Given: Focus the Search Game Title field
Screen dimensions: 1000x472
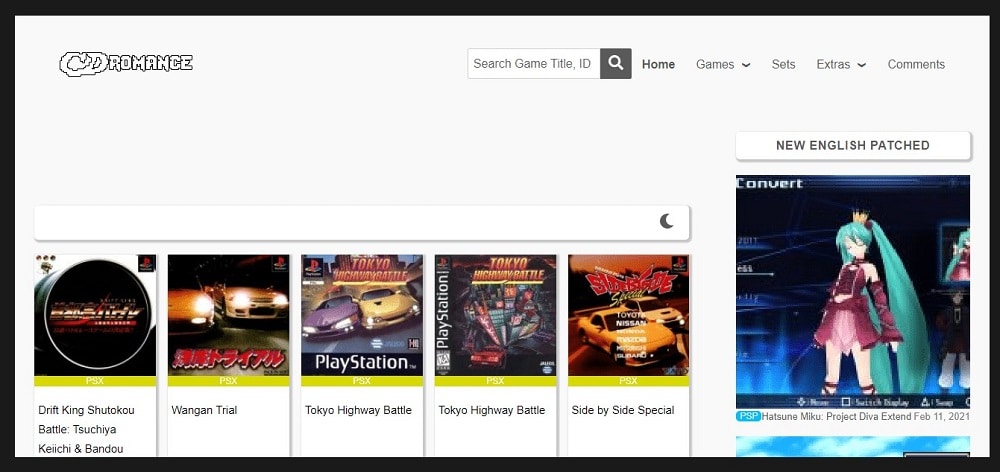Looking at the screenshot, I should (x=534, y=63).
